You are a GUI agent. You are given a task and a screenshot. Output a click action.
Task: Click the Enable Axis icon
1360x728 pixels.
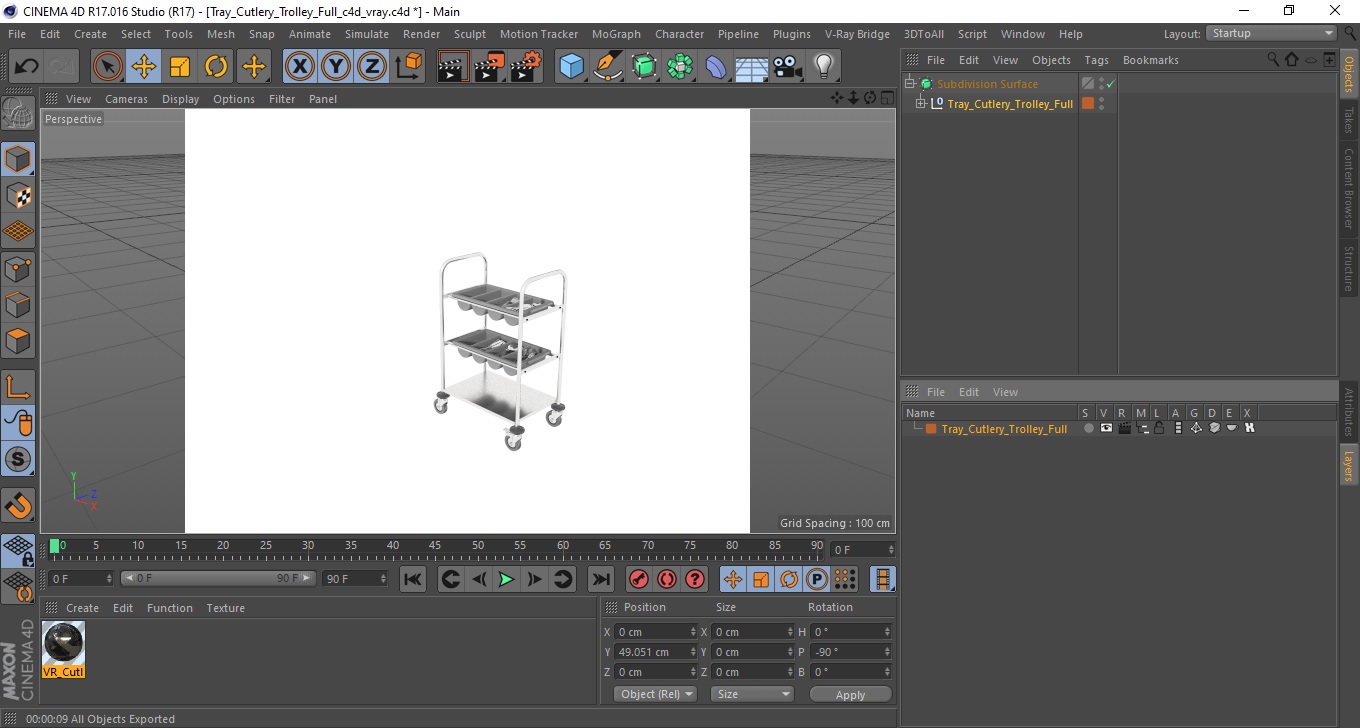(18, 387)
